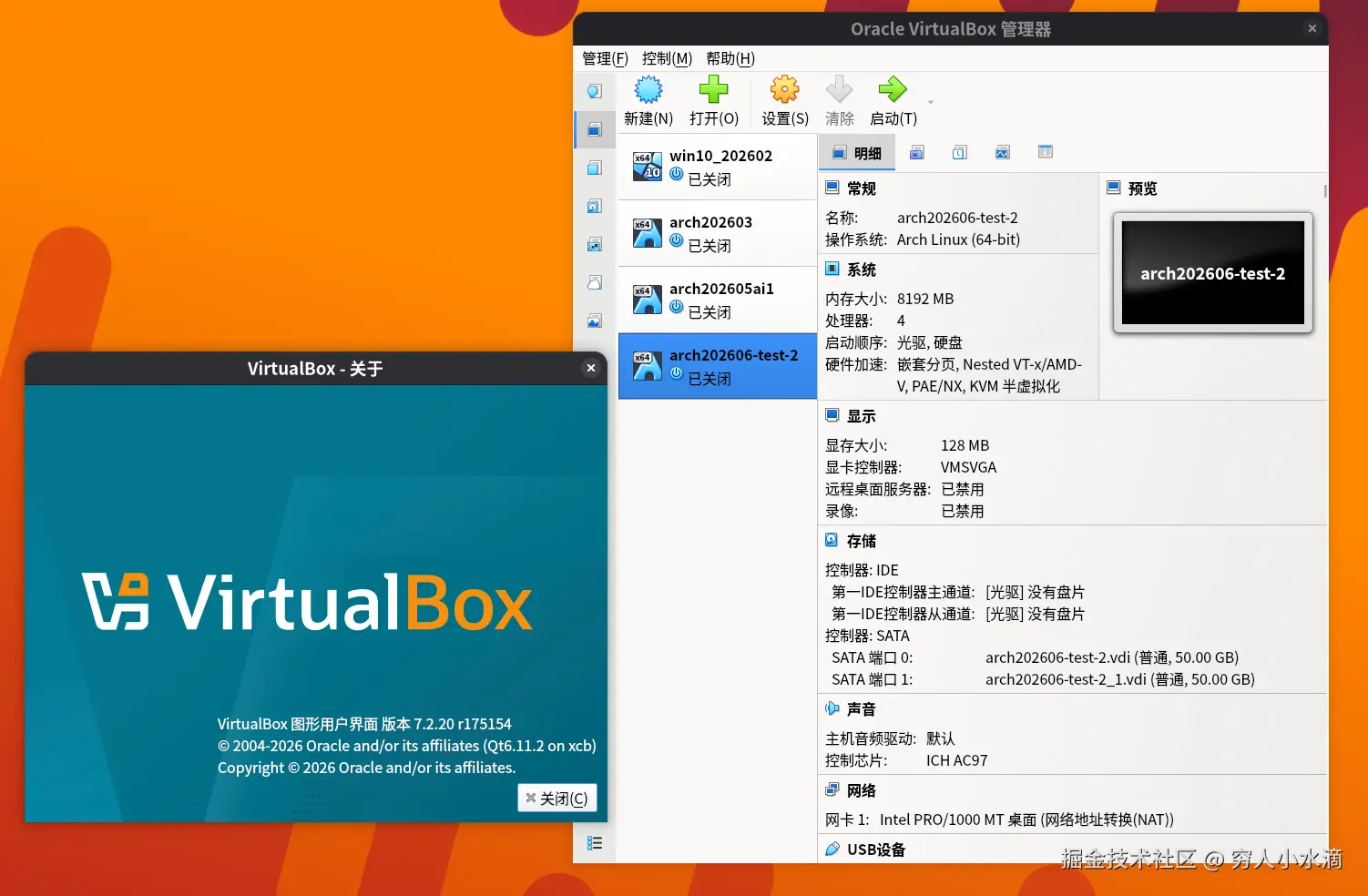Viewport: 1368px width, 896px height.
Task: Click the arch202606-test-2 preview thumbnail
Action: coord(1213,273)
